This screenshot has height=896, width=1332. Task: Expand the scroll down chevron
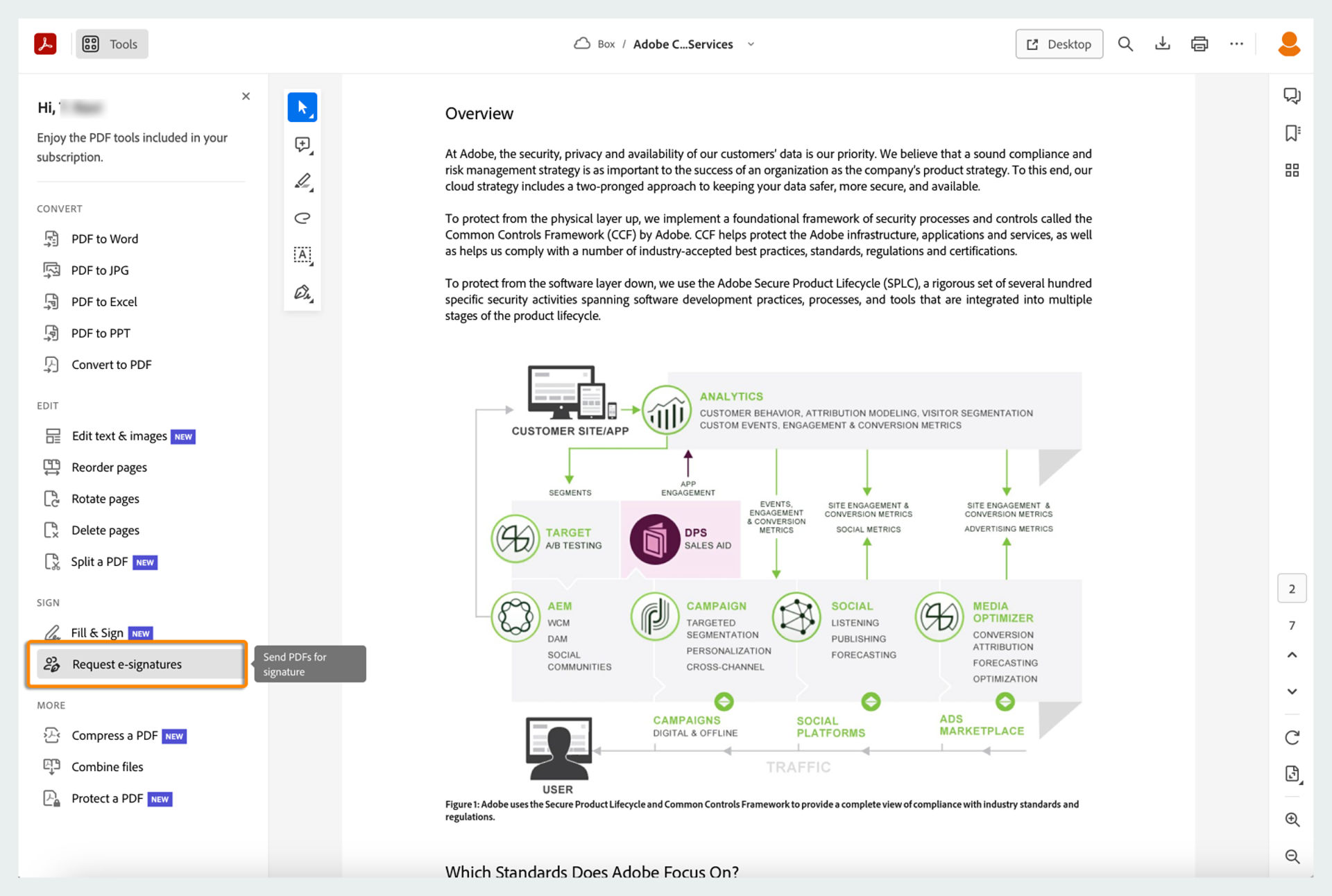click(x=1292, y=691)
